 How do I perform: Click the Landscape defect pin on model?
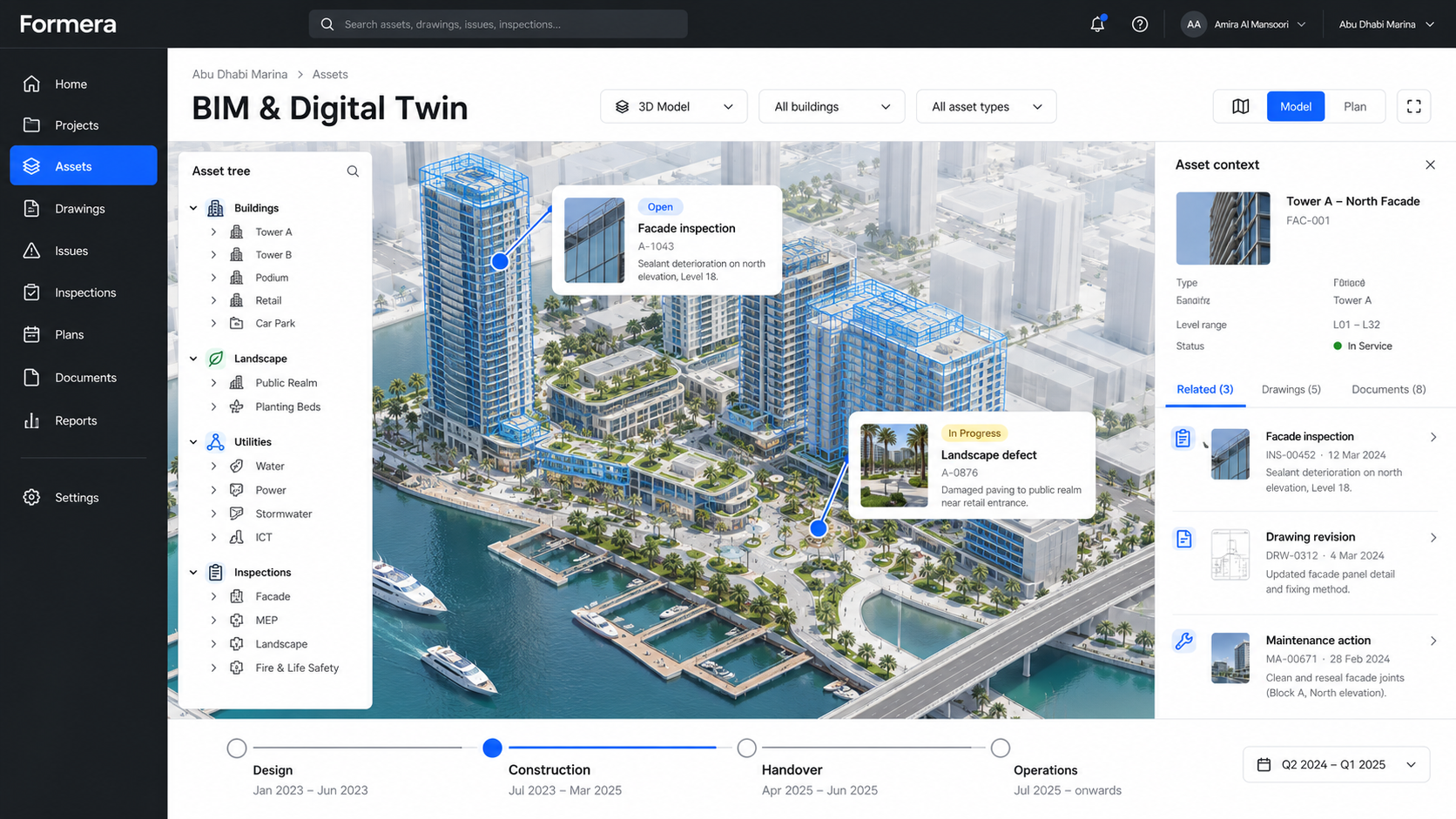point(818,527)
